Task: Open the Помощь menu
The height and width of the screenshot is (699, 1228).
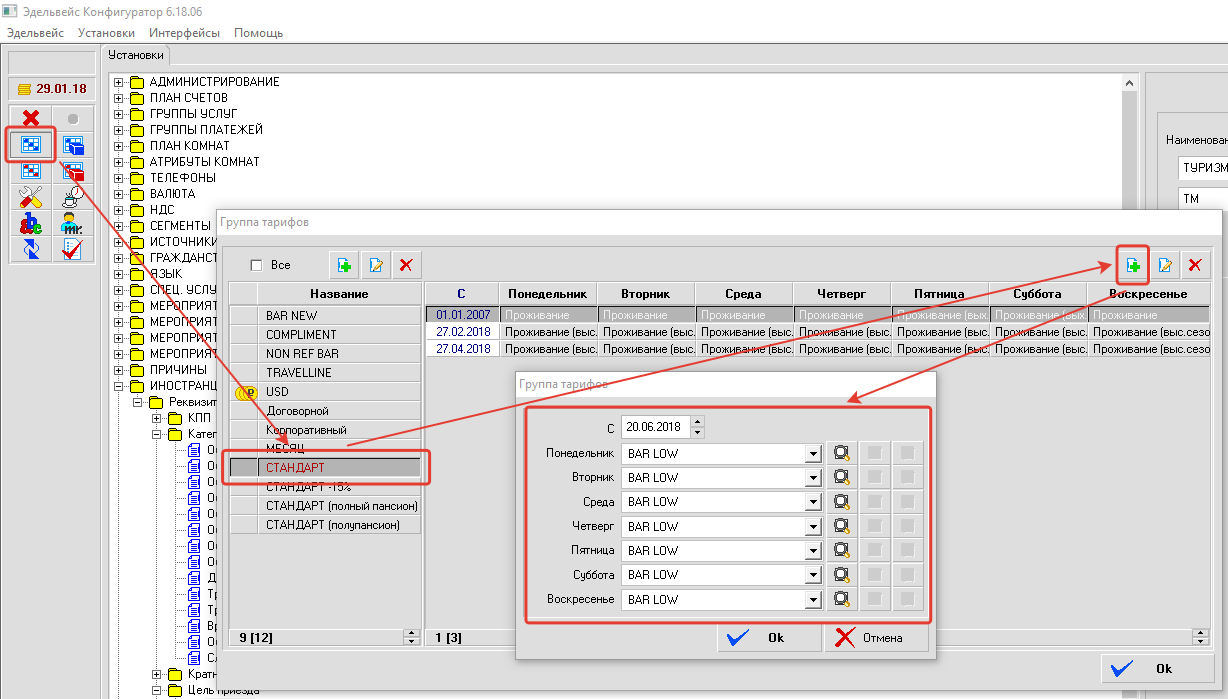Action: 258,33
